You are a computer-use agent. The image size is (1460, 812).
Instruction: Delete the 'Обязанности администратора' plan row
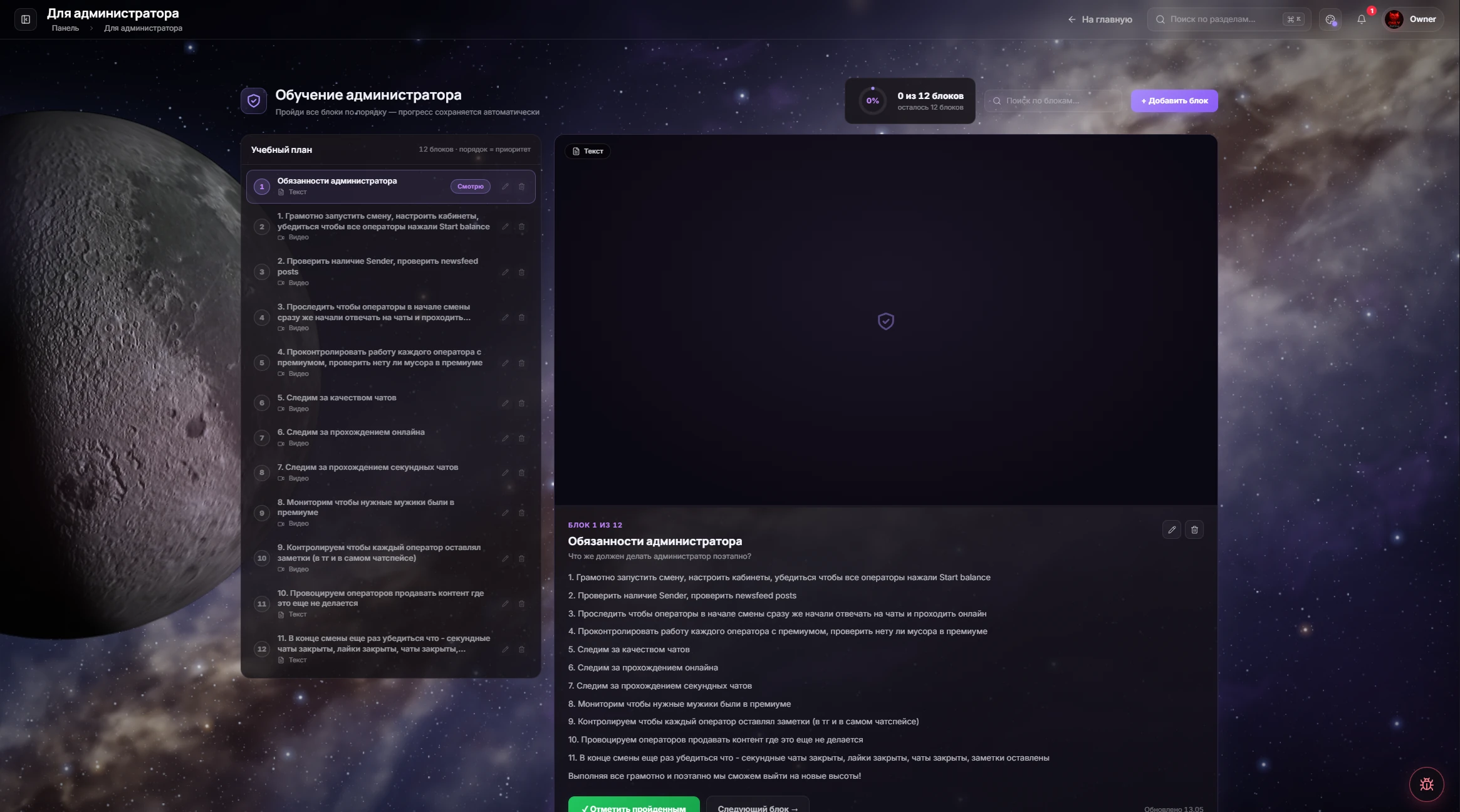[x=521, y=187]
